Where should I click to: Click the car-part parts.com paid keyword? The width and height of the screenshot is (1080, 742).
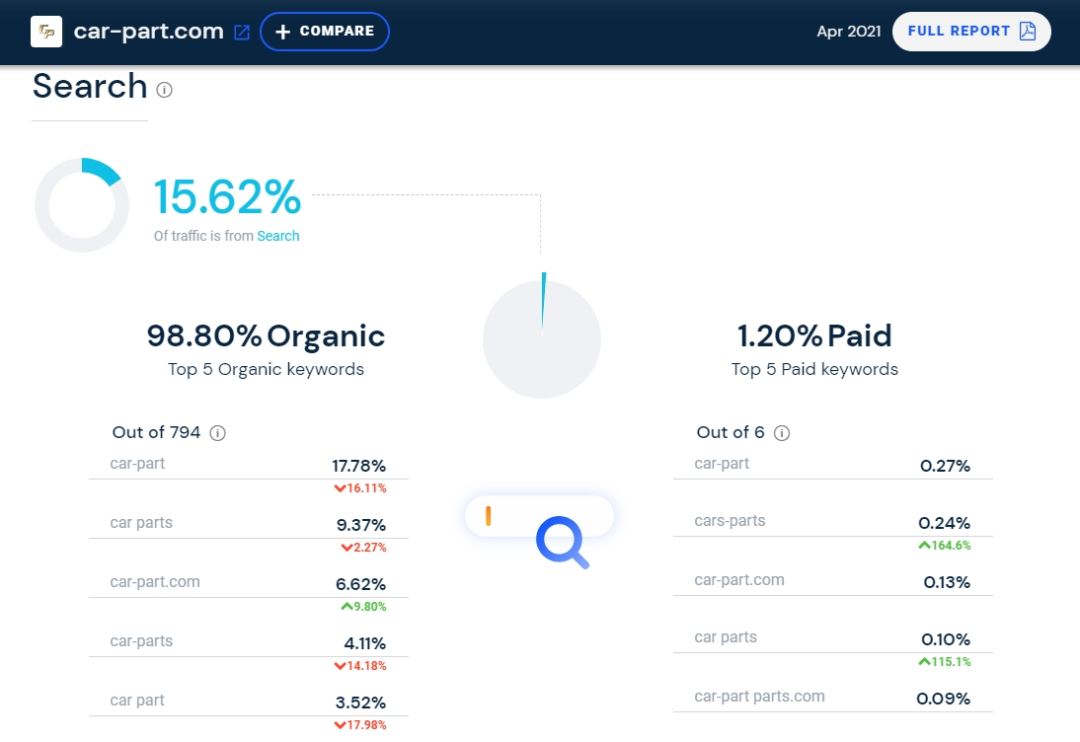click(x=759, y=696)
